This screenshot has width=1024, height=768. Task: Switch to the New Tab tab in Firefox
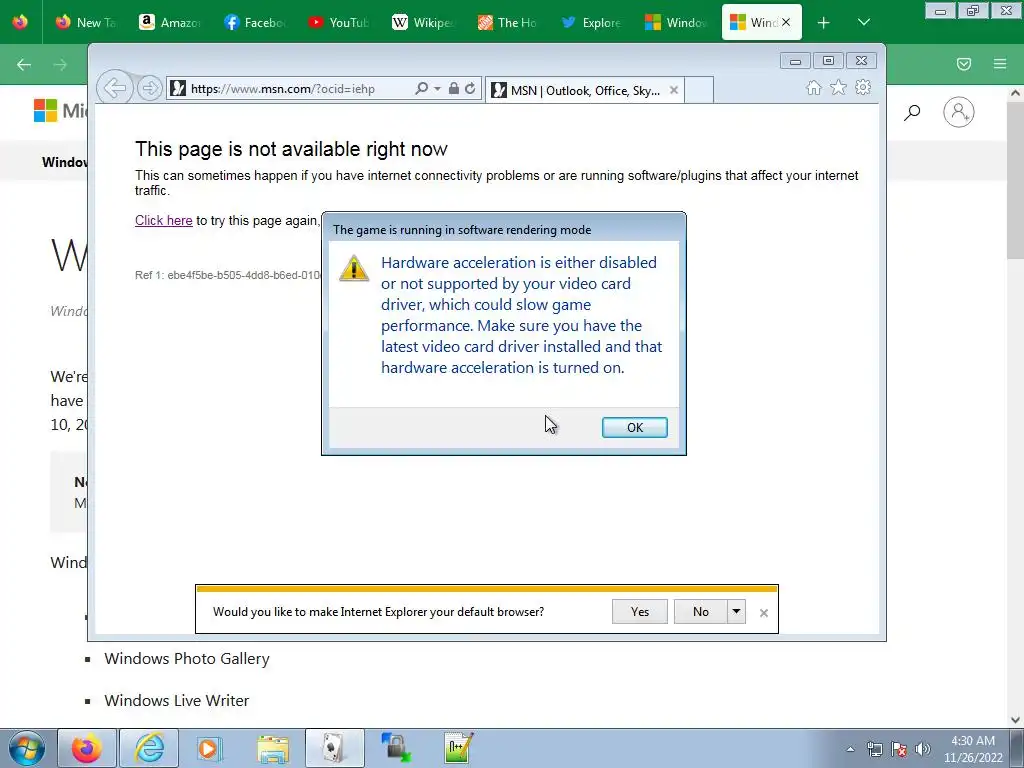[x=85, y=22]
